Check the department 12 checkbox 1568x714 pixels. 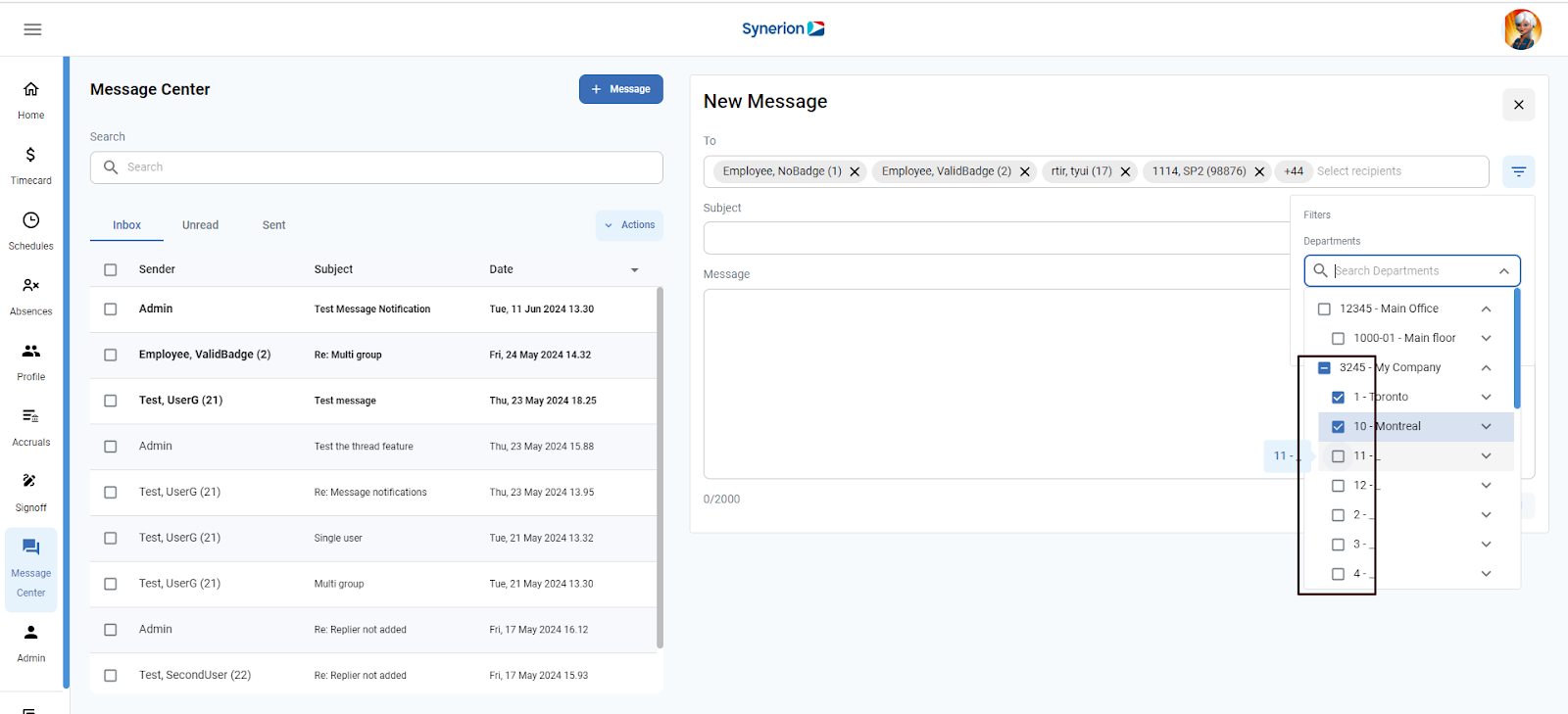(1338, 485)
